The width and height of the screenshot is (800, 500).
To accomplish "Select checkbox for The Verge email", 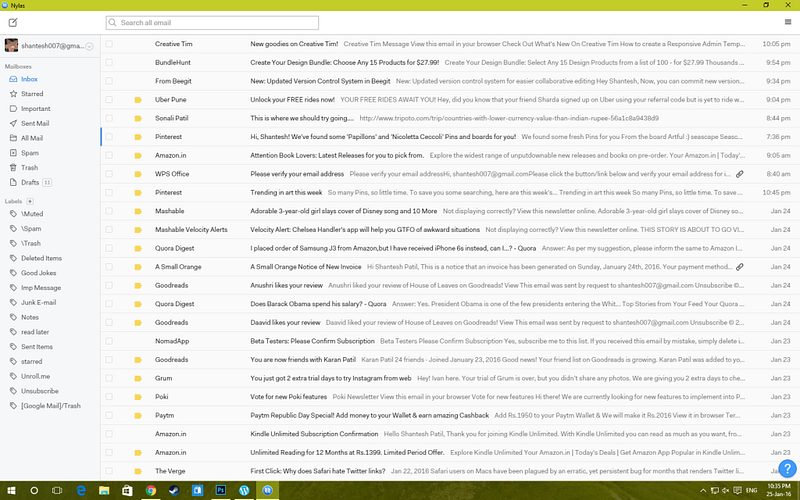I will [x=109, y=471].
